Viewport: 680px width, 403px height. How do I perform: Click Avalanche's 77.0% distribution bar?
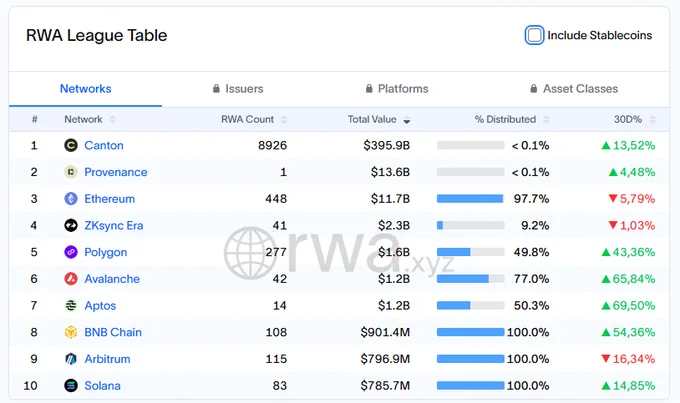coord(471,279)
